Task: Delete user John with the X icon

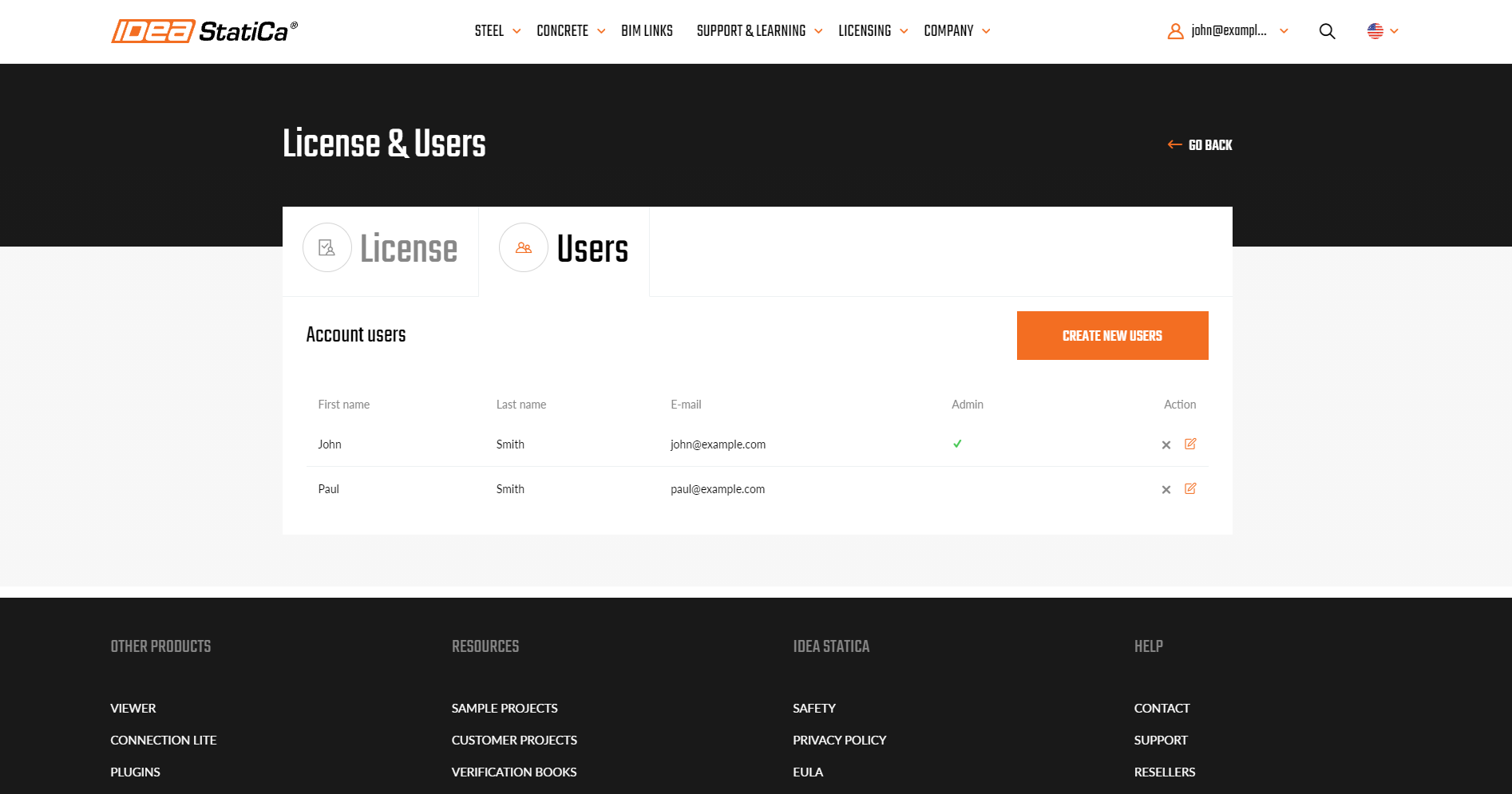Action: 1166,445
